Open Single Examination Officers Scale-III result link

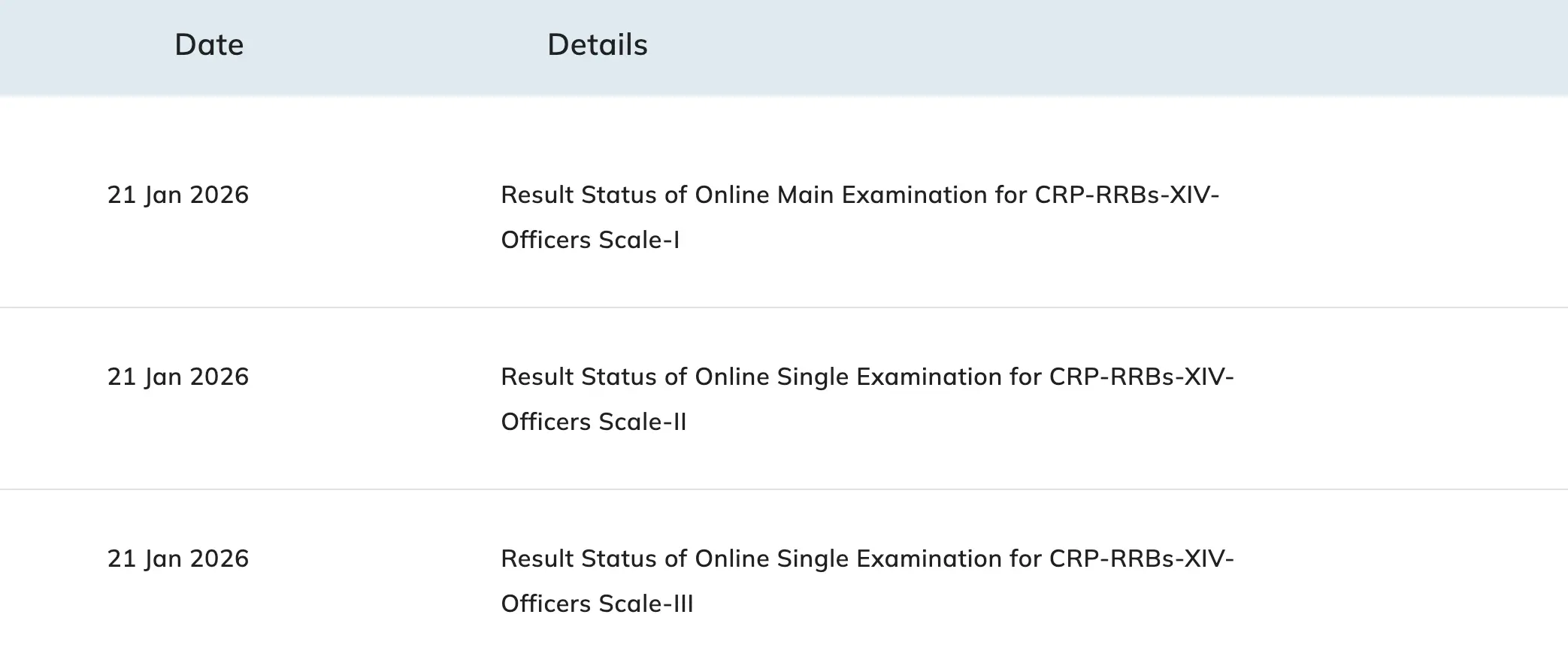[867, 559]
